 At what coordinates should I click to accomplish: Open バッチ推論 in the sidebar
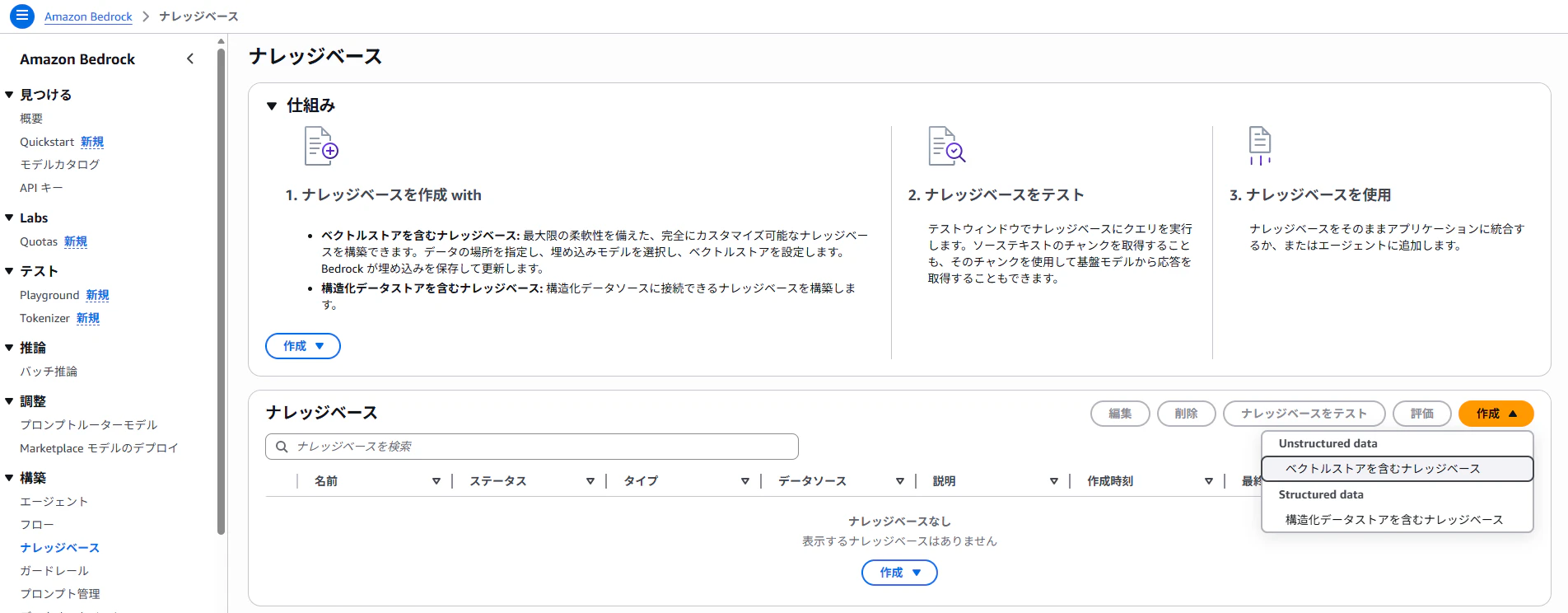49,372
